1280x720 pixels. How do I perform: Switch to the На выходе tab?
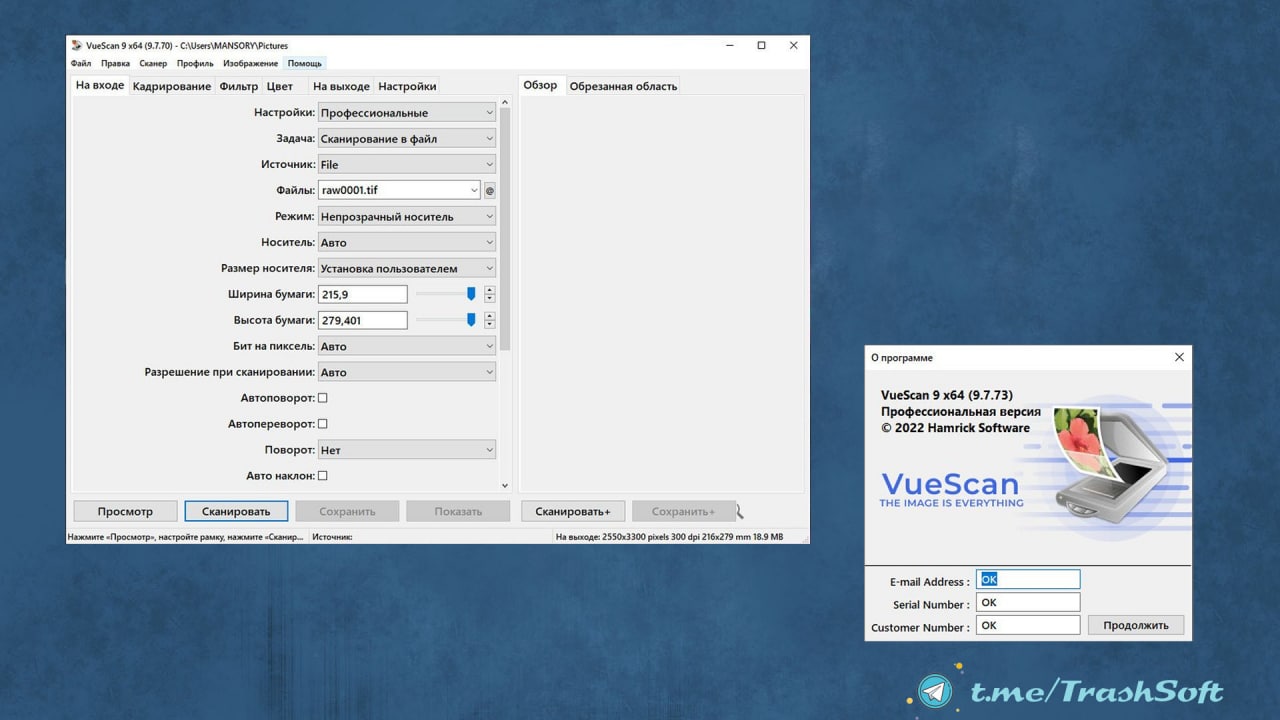341,86
